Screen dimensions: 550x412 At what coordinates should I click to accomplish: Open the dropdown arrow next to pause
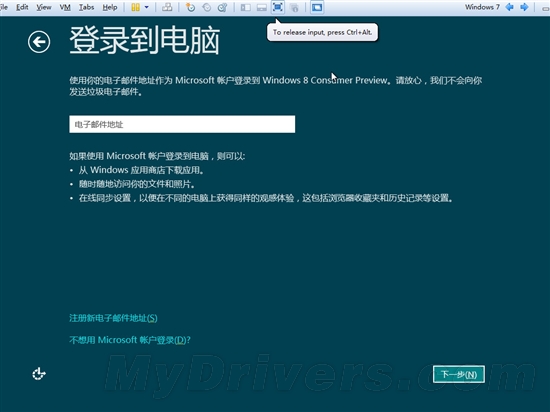point(147,7)
